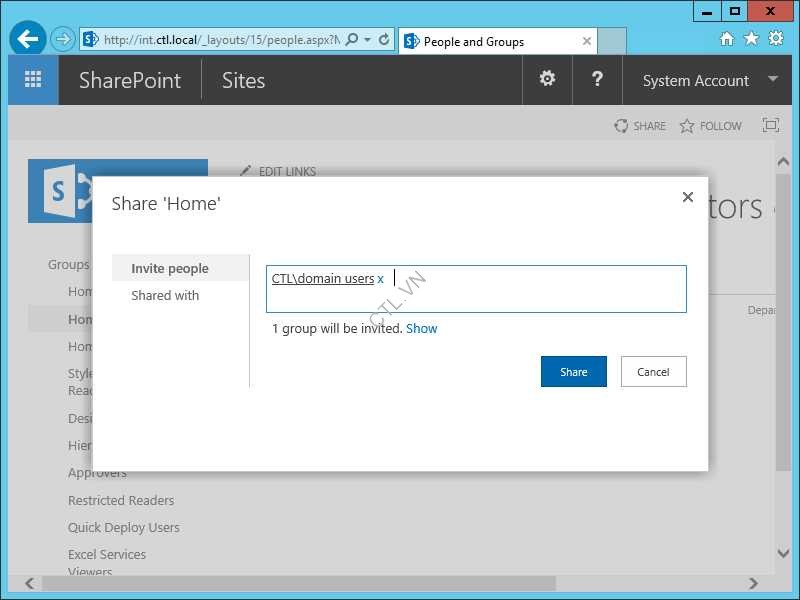
Task: Open the address bar search dropdown
Action: (x=367, y=40)
